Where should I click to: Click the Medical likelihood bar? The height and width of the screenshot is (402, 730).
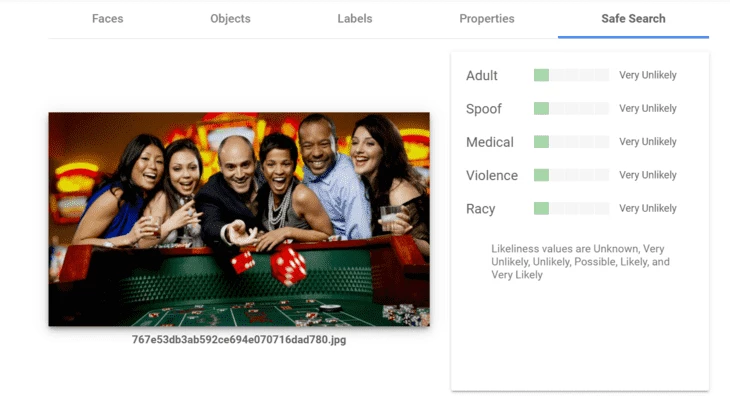[x=571, y=142]
